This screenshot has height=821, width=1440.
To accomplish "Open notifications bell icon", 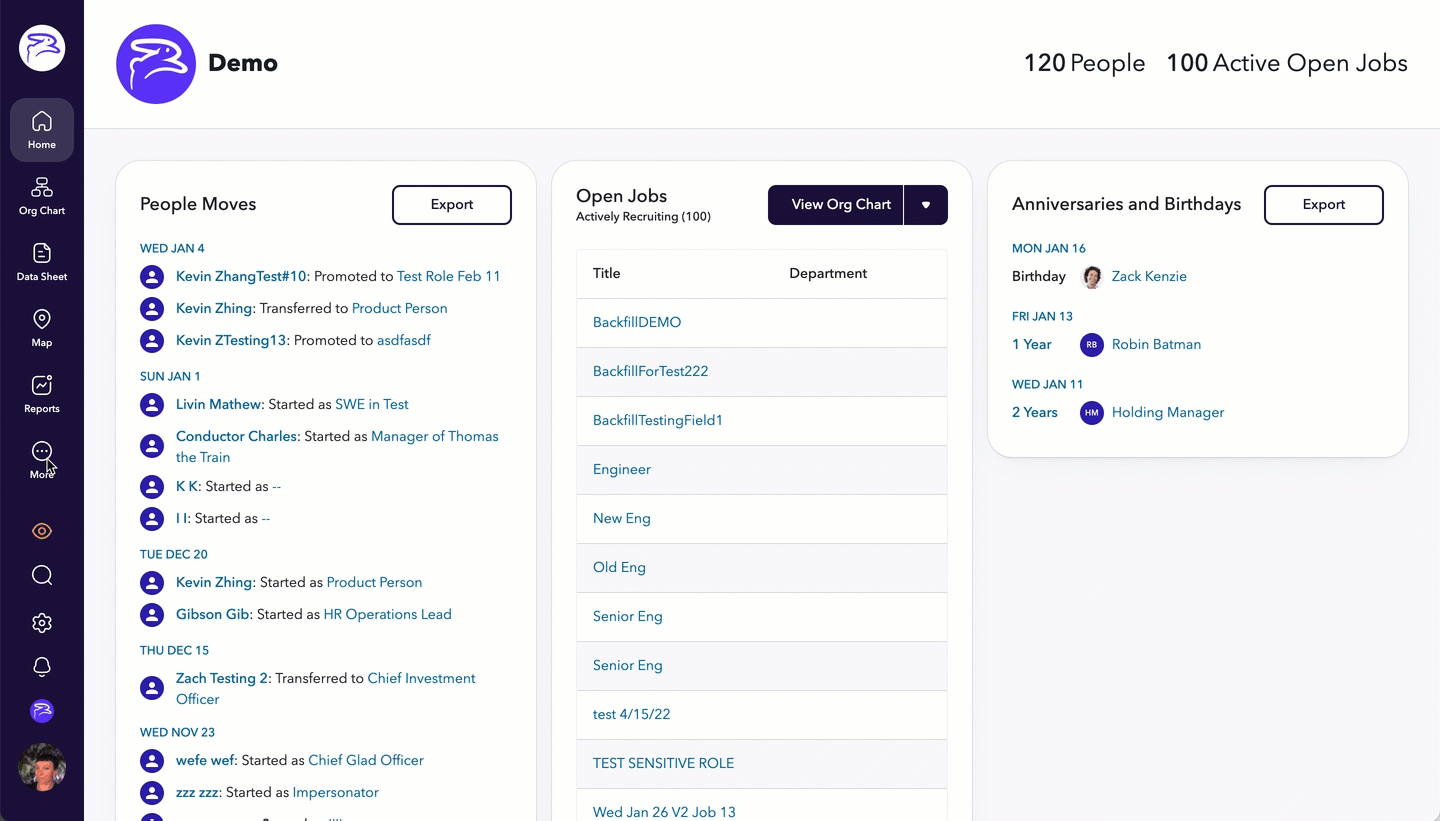I will 42,667.
